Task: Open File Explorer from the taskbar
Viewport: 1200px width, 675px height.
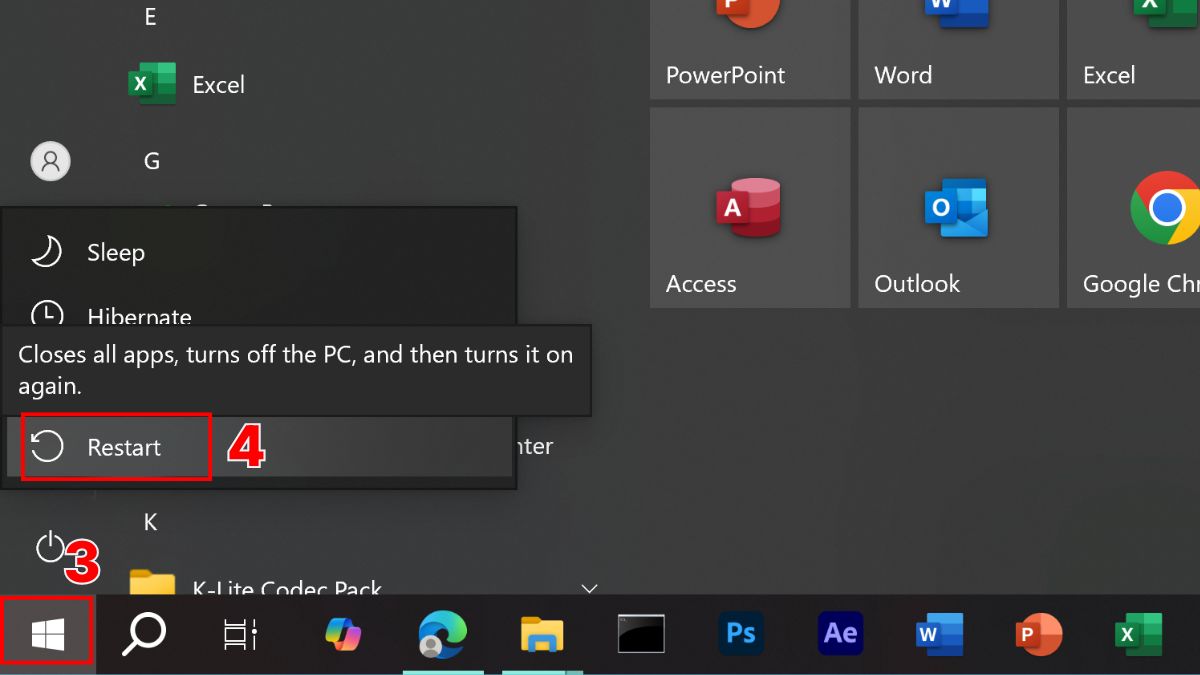Action: coord(542,634)
